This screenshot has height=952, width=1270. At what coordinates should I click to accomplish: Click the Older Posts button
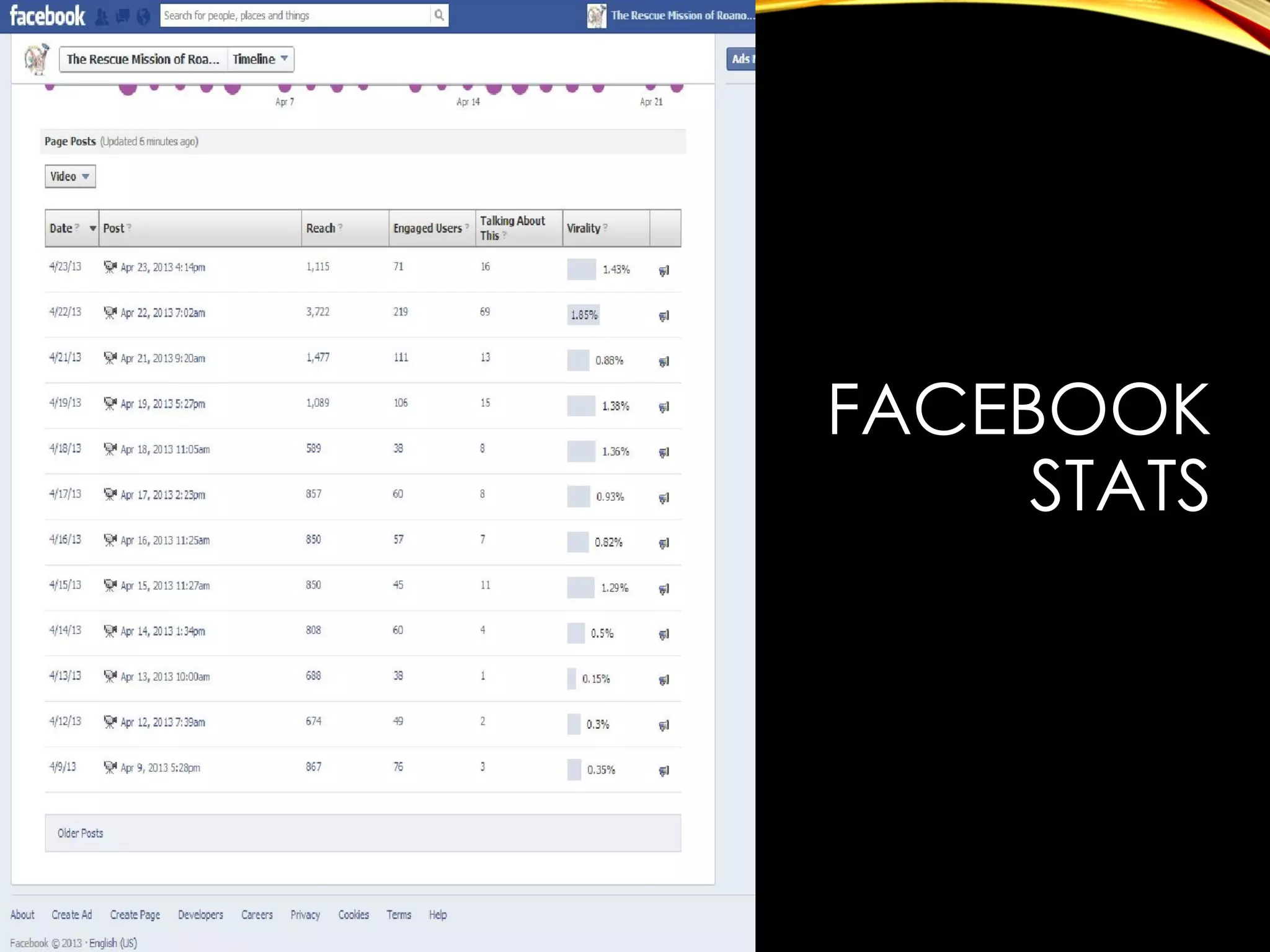[x=363, y=834]
